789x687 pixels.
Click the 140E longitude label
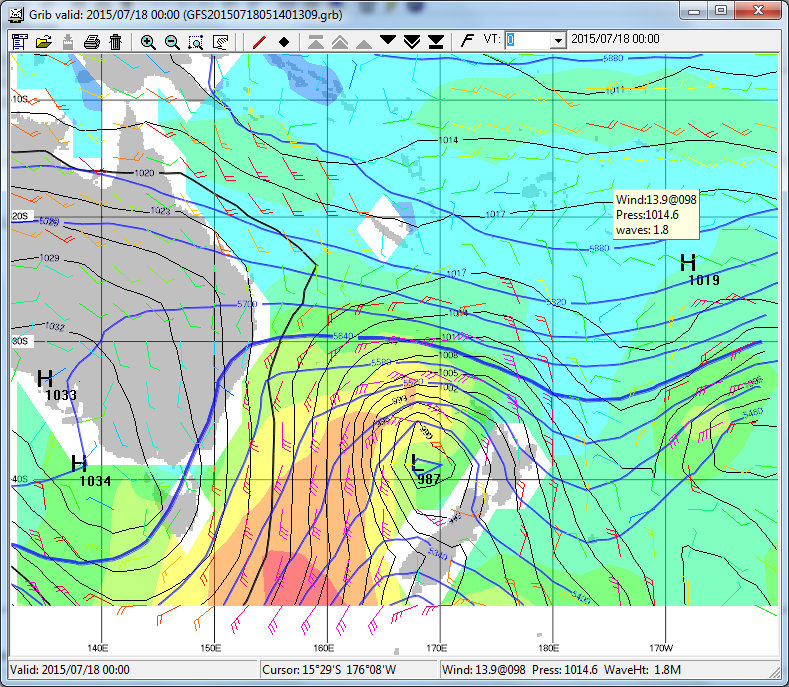pyautogui.click(x=98, y=648)
